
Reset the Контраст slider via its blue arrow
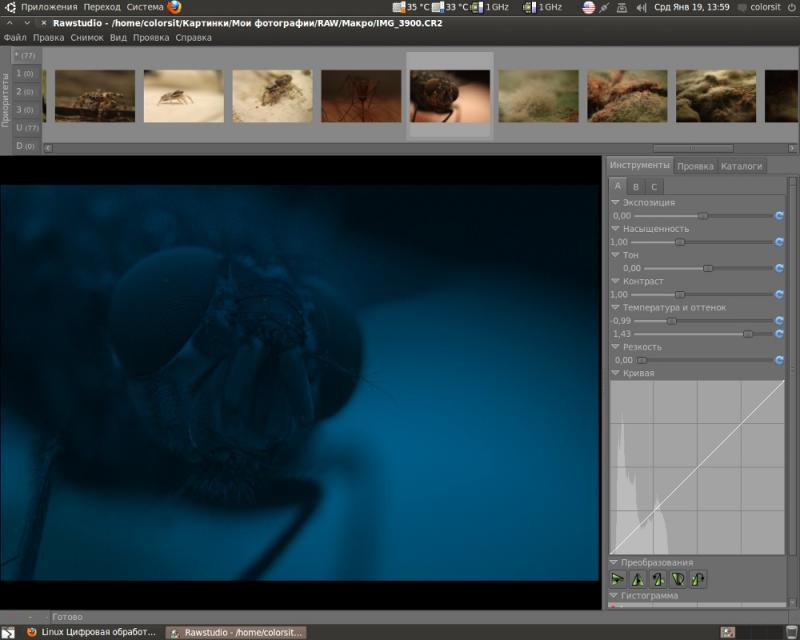click(x=779, y=294)
